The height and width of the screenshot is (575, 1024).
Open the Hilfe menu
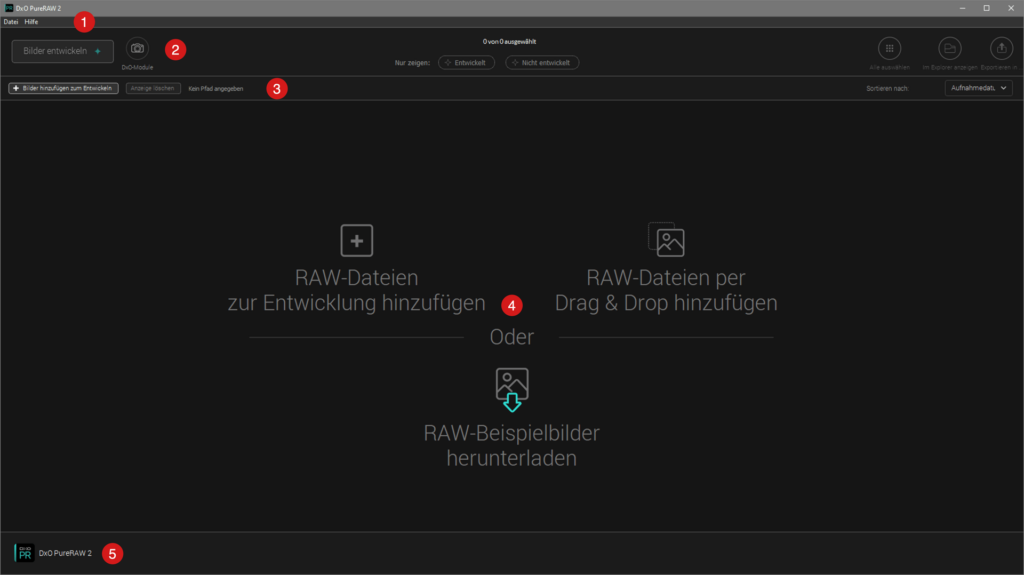coord(31,22)
